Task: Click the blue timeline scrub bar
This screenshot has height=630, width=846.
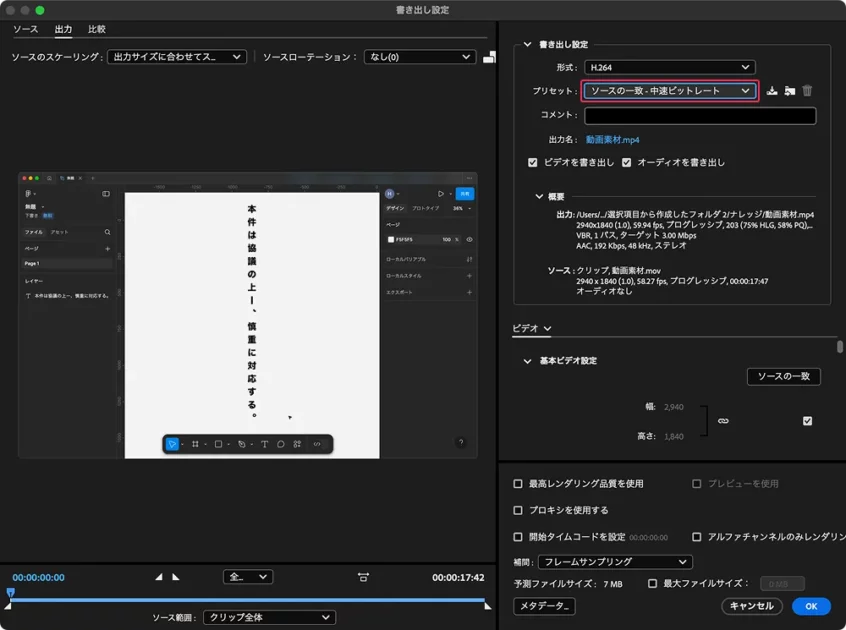Action: click(248, 600)
